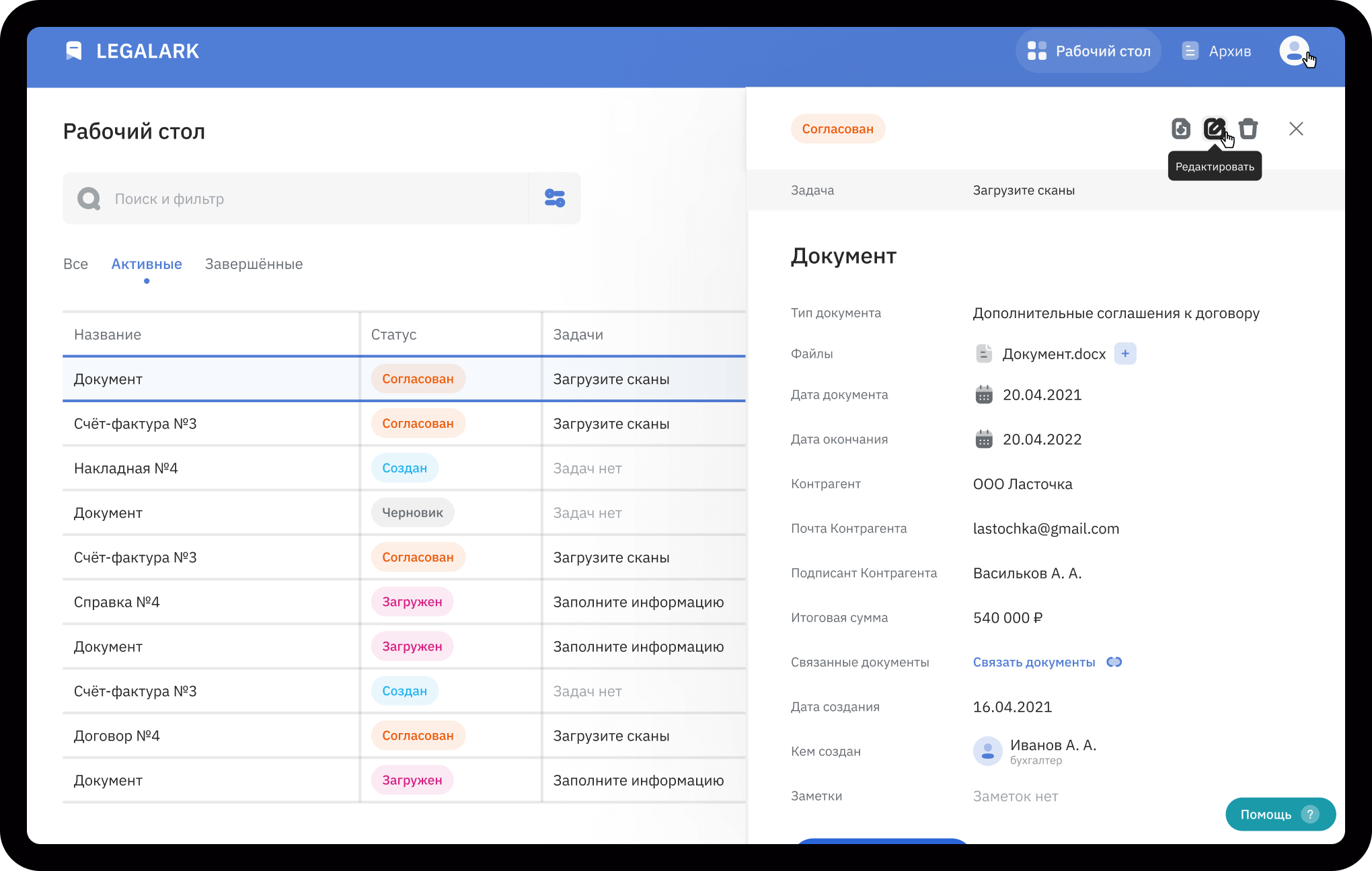Switch to Завершённые tab
Screen dimensions: 1372x871
point(254,264)
